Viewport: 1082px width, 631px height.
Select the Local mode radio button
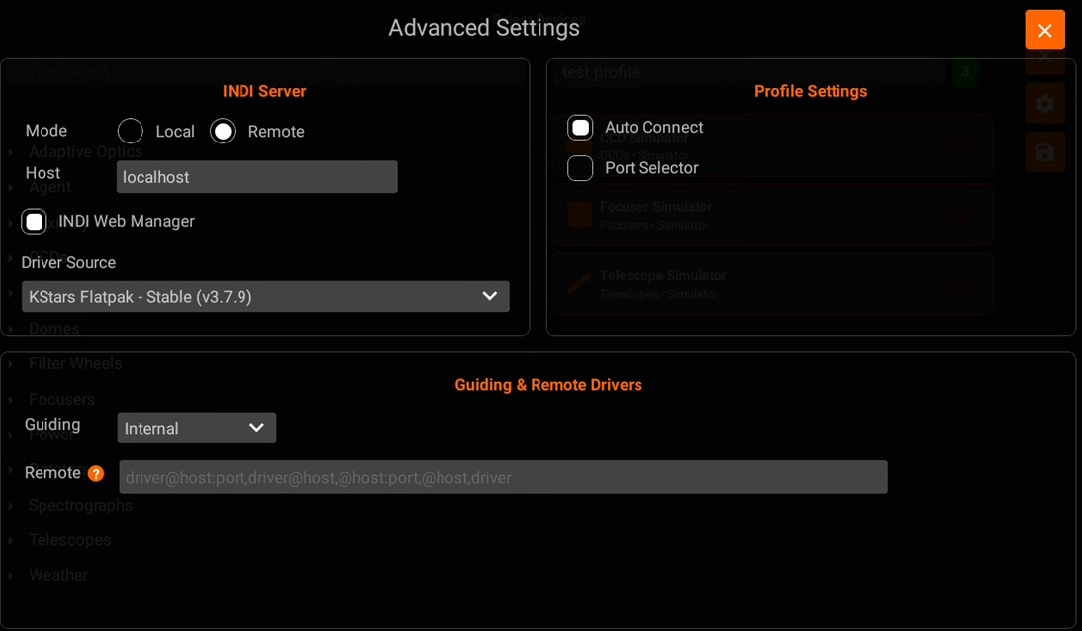(x=130, y=131)
